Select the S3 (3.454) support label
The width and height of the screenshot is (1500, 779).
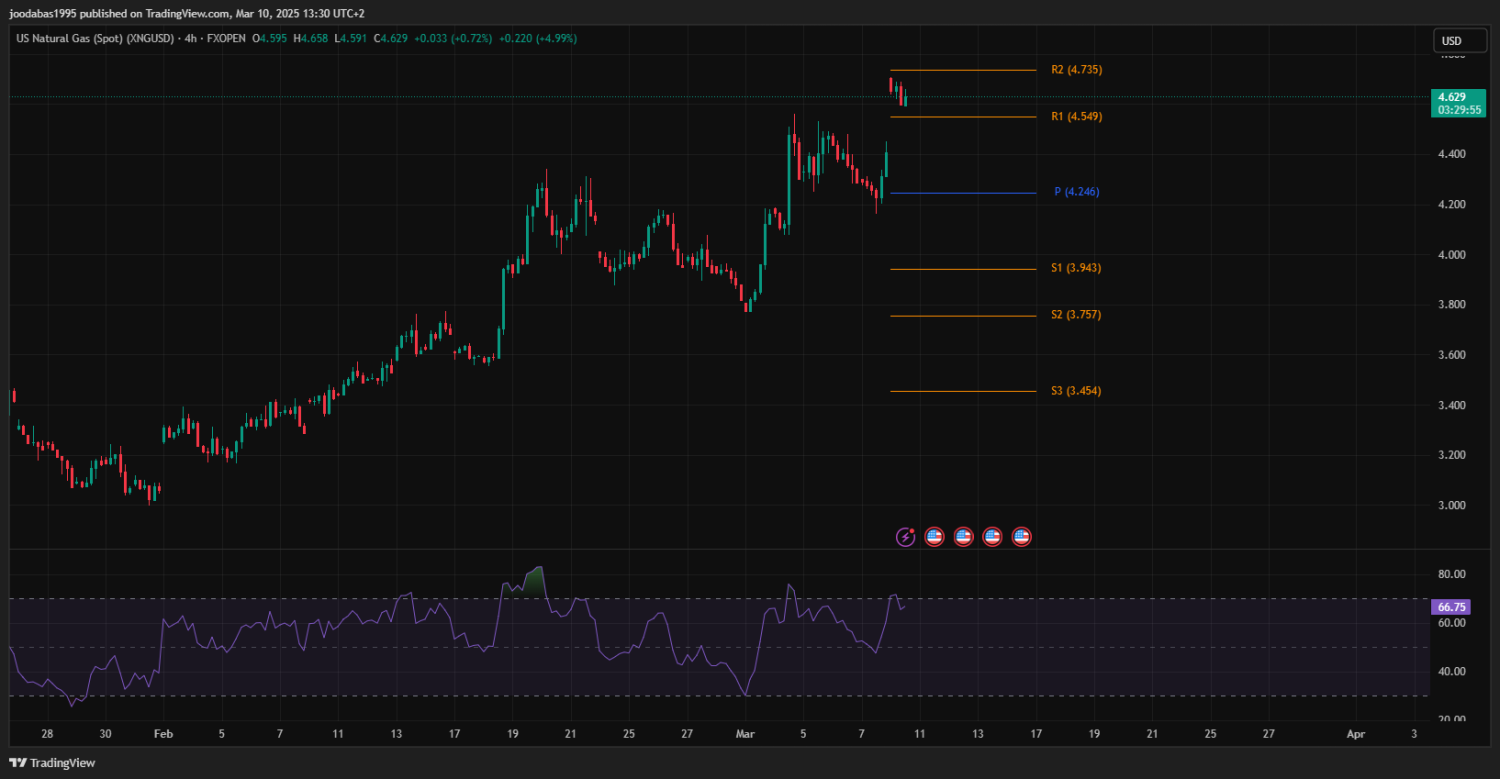(x=1076, y=391)
